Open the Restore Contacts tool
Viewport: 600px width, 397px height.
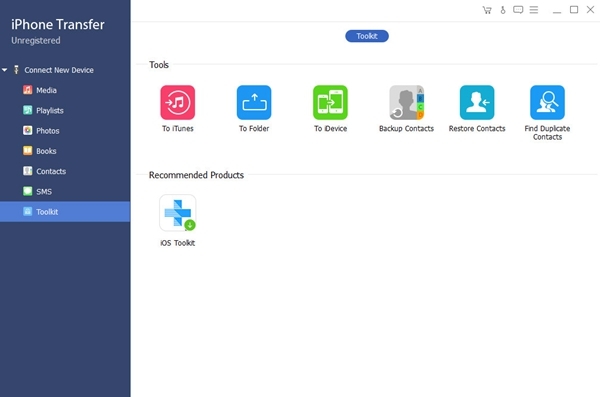tap(477, 102)
